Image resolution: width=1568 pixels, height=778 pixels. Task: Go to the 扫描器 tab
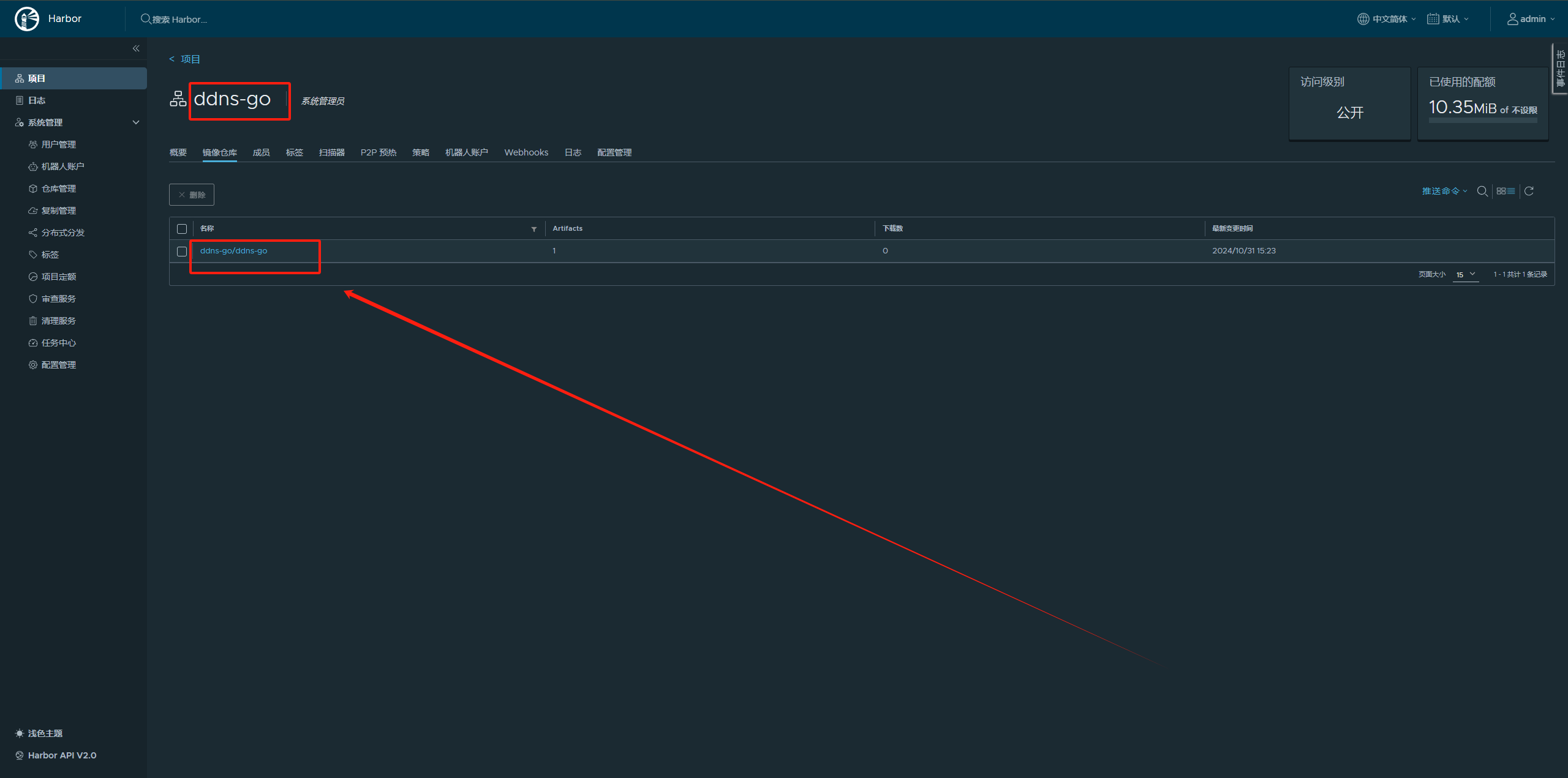[332, 152]
